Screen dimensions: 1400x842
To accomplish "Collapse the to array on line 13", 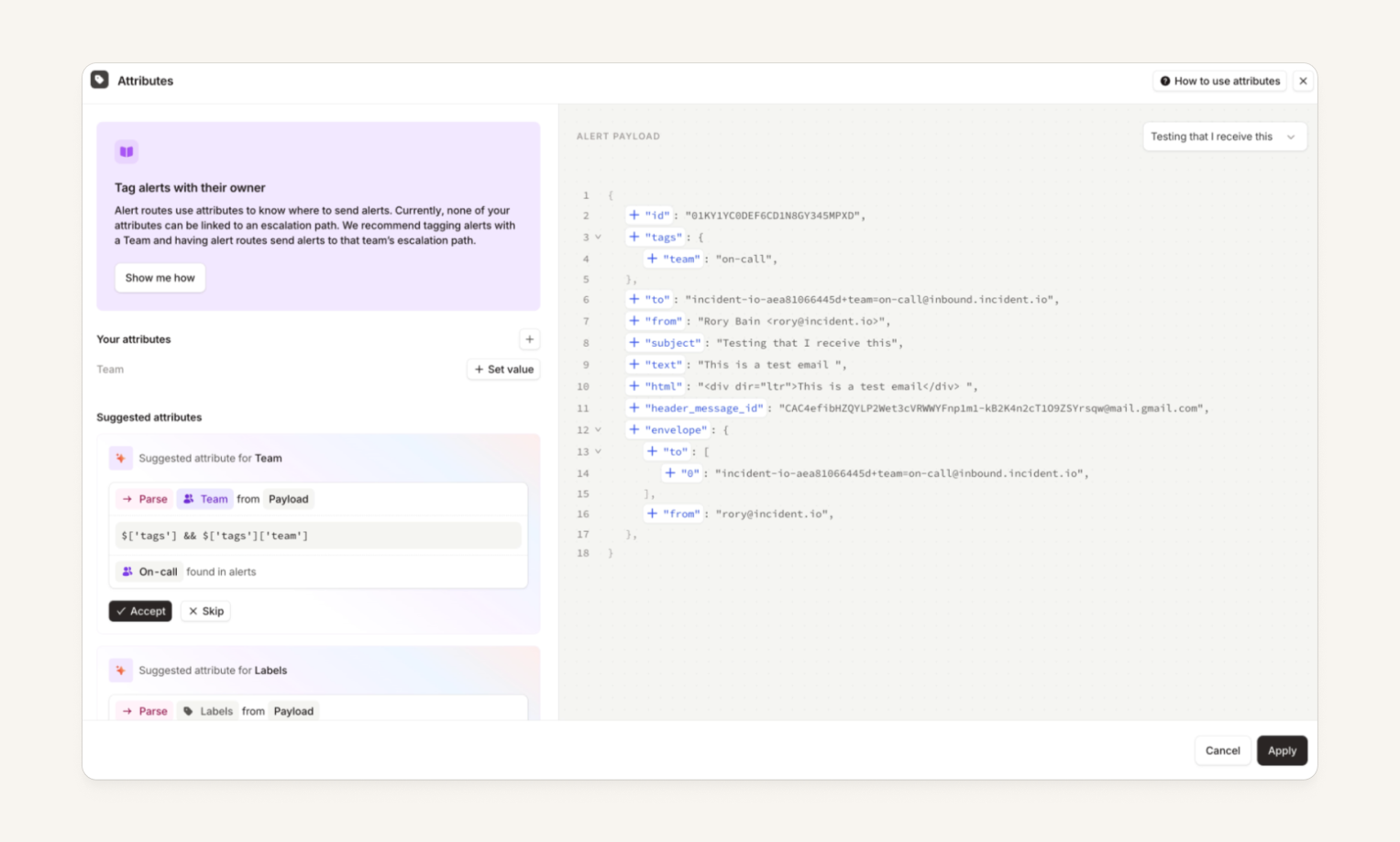I will 599,451.
